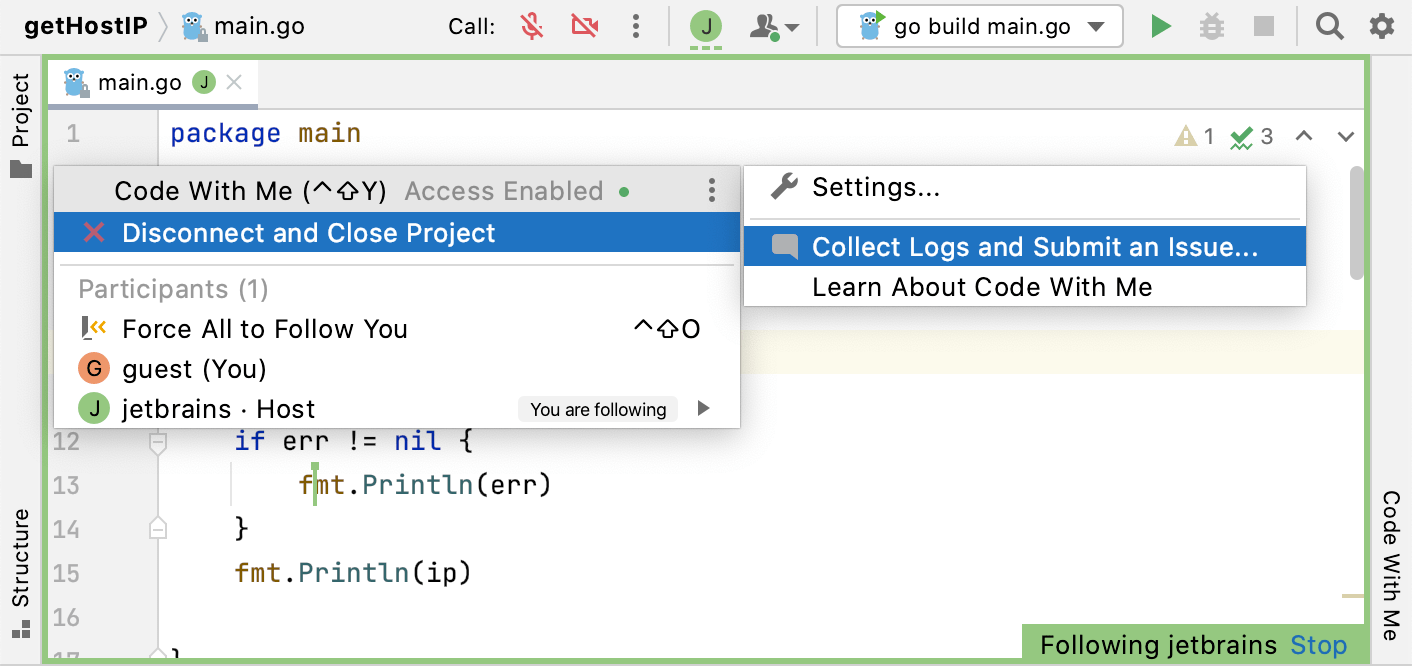Open IDE settings gear
The image size is (1412, 666).
point(1382,27)
